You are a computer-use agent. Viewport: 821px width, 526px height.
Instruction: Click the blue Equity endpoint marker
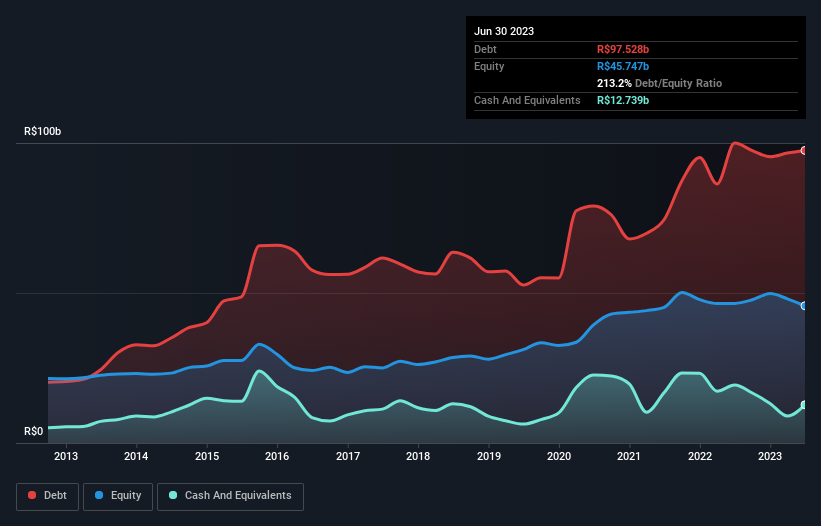click(804, 306)
